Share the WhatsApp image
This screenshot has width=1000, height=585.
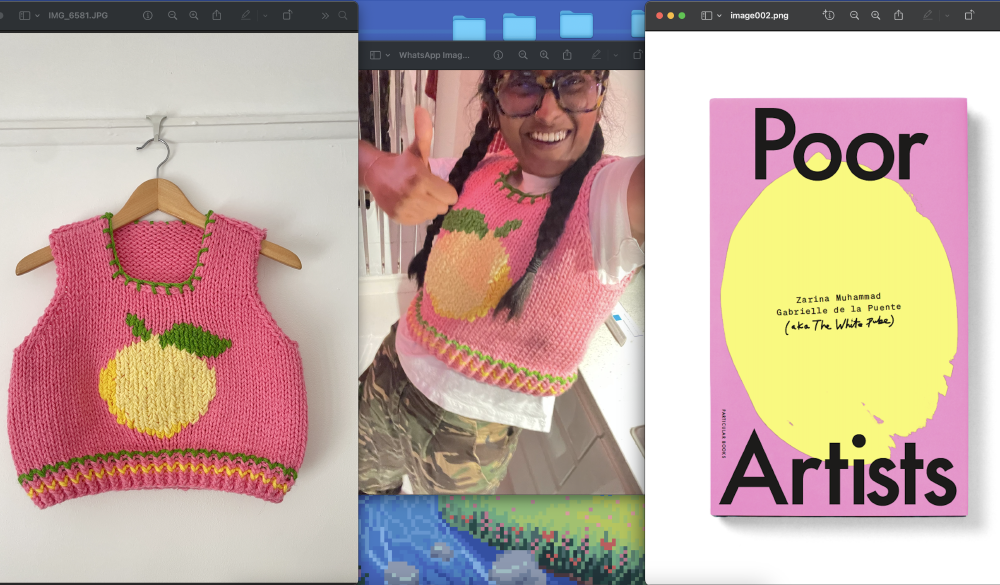[x=566, y=55]
